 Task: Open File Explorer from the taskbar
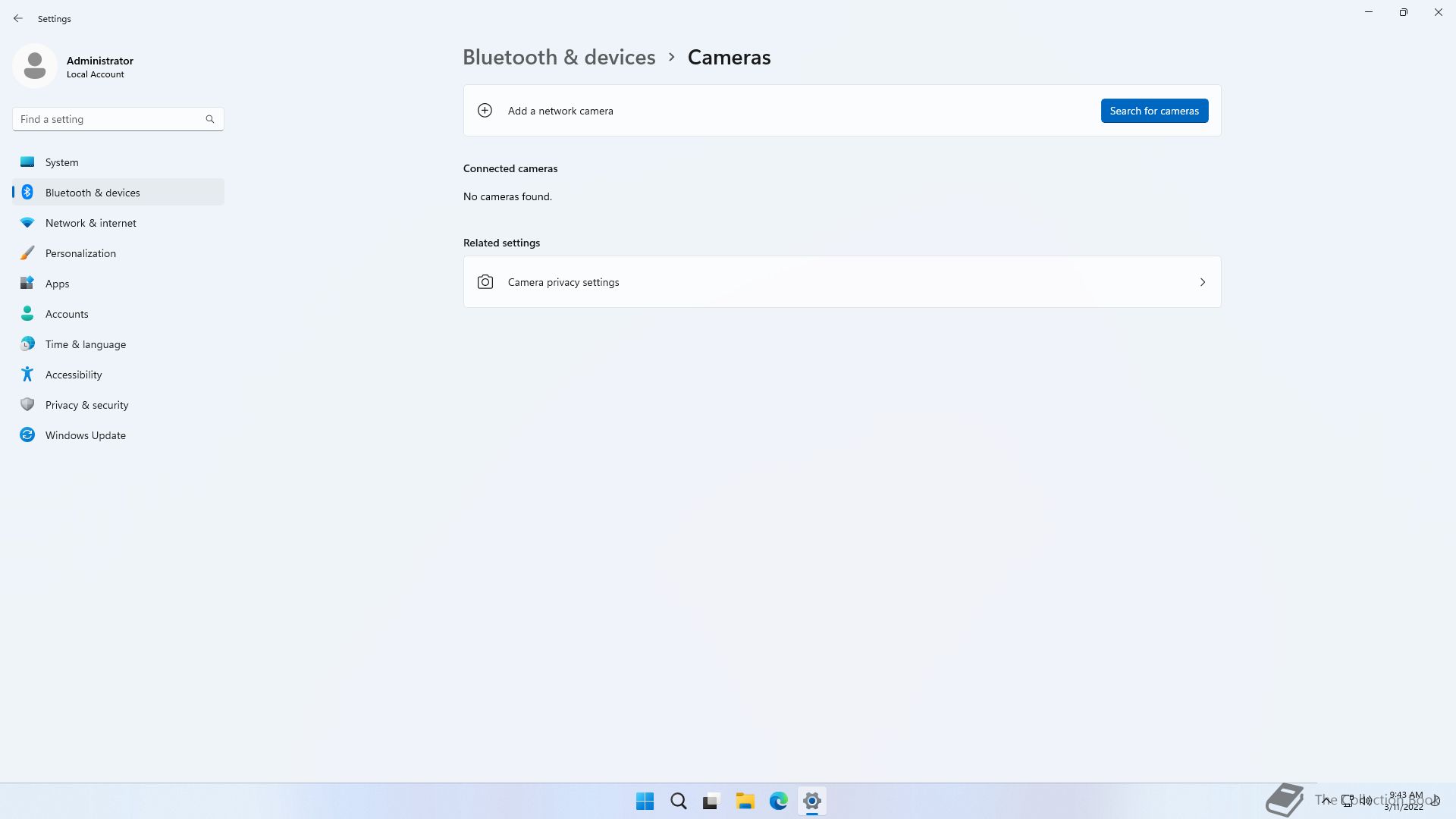pyautogui.click(x=745, y=801)
